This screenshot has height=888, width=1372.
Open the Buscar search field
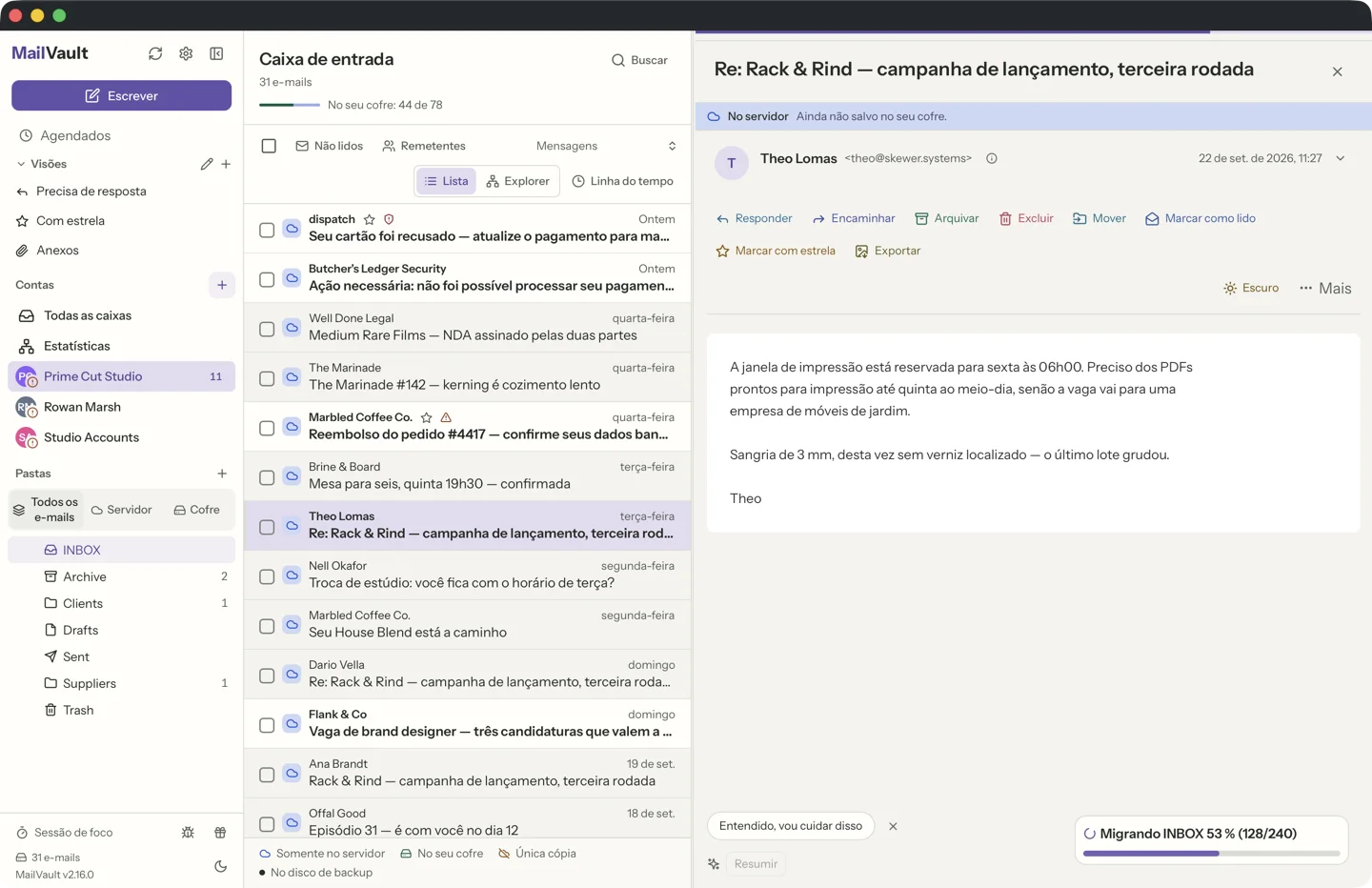click(x=639, y=60)
